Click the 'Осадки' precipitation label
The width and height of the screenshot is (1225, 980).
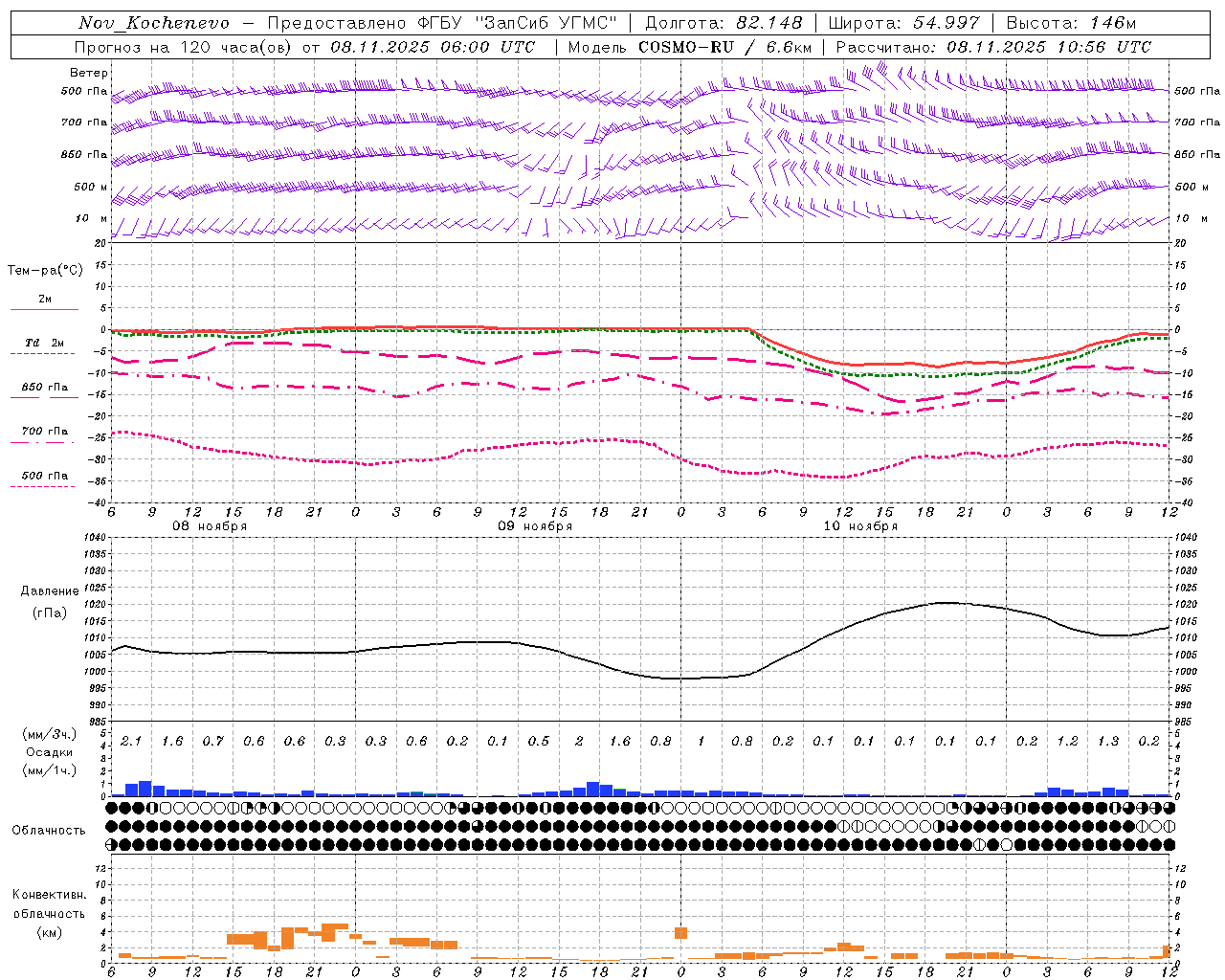[50, 752]
